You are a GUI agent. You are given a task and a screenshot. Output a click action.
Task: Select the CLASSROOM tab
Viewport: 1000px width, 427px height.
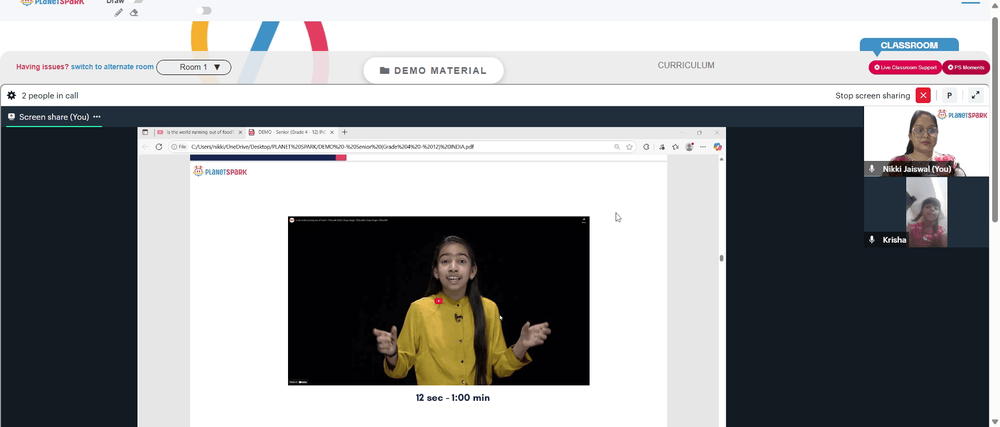pyautogui.click(x=909, y=45)
